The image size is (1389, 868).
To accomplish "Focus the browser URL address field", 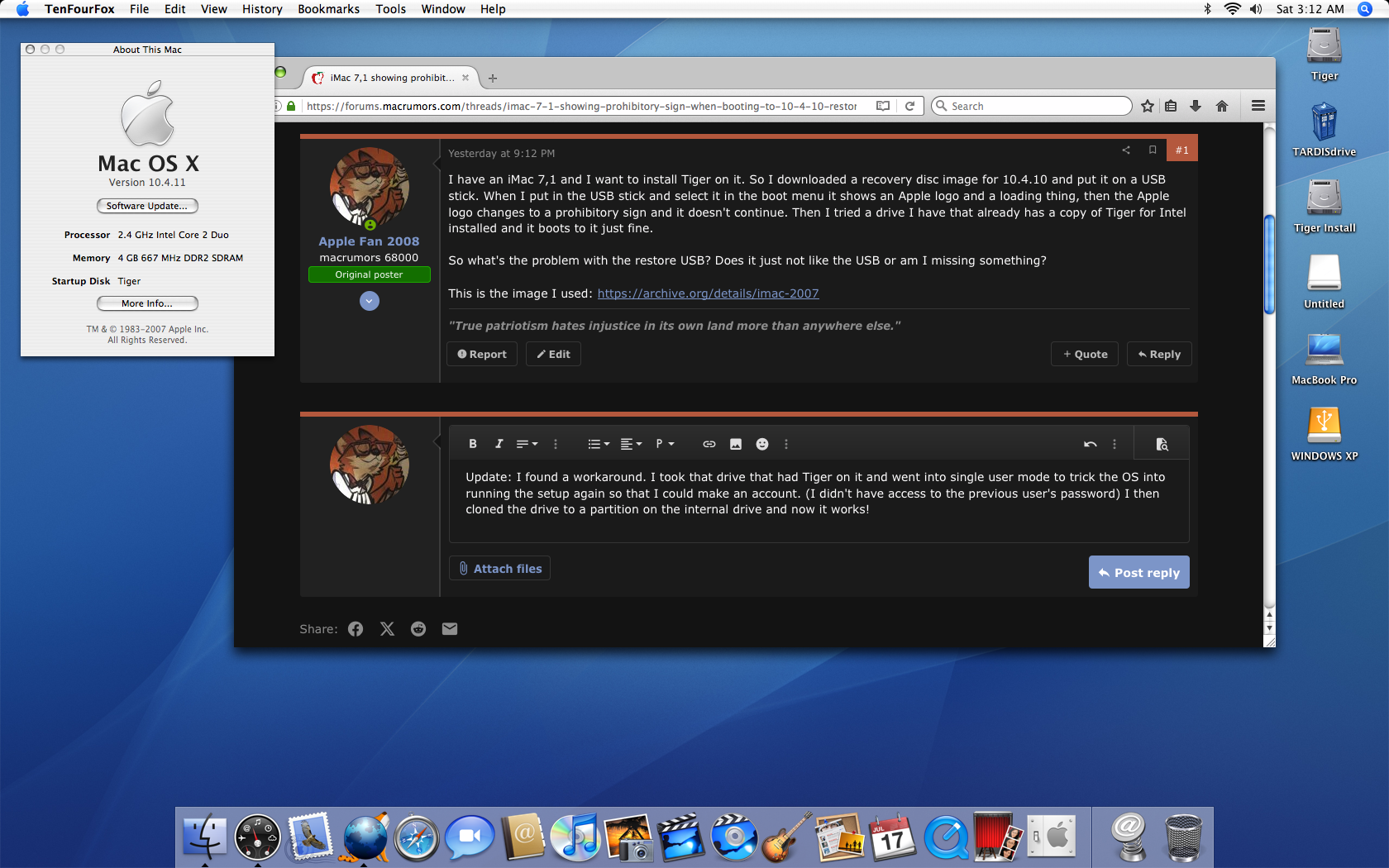I will tap(581, 106).
